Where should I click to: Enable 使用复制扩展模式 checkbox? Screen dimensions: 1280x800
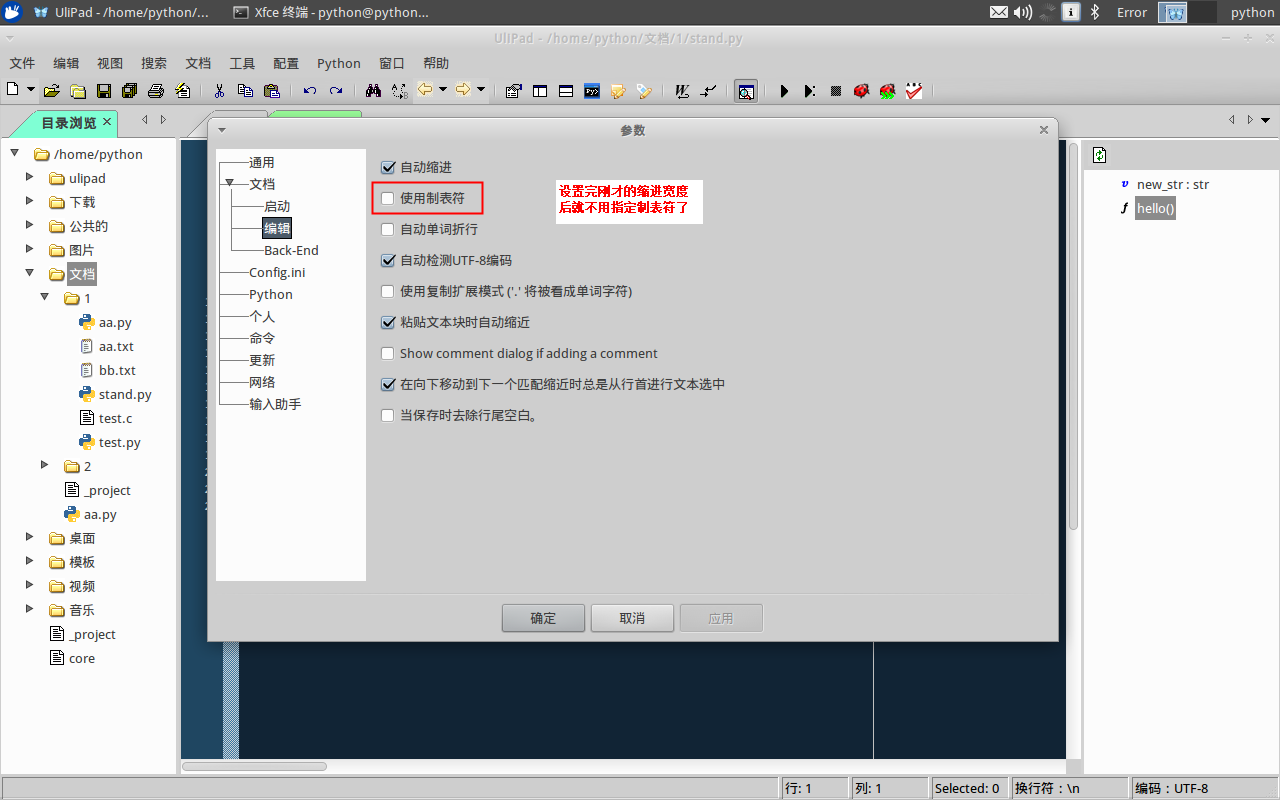click(x=388, y=291)
